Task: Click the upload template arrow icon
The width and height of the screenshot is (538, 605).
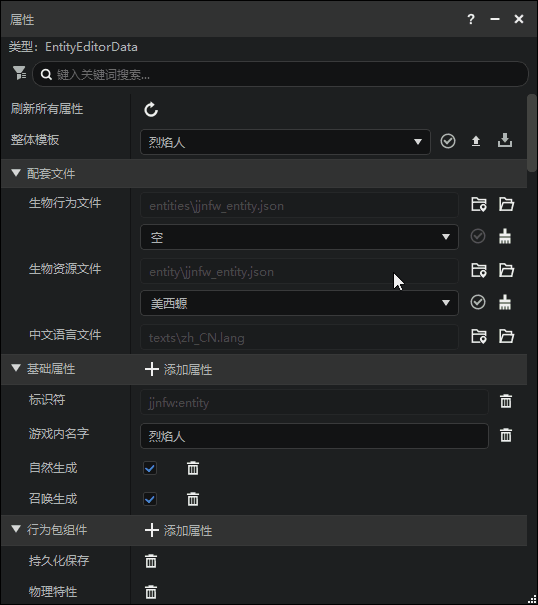Action: pos(476,141)
